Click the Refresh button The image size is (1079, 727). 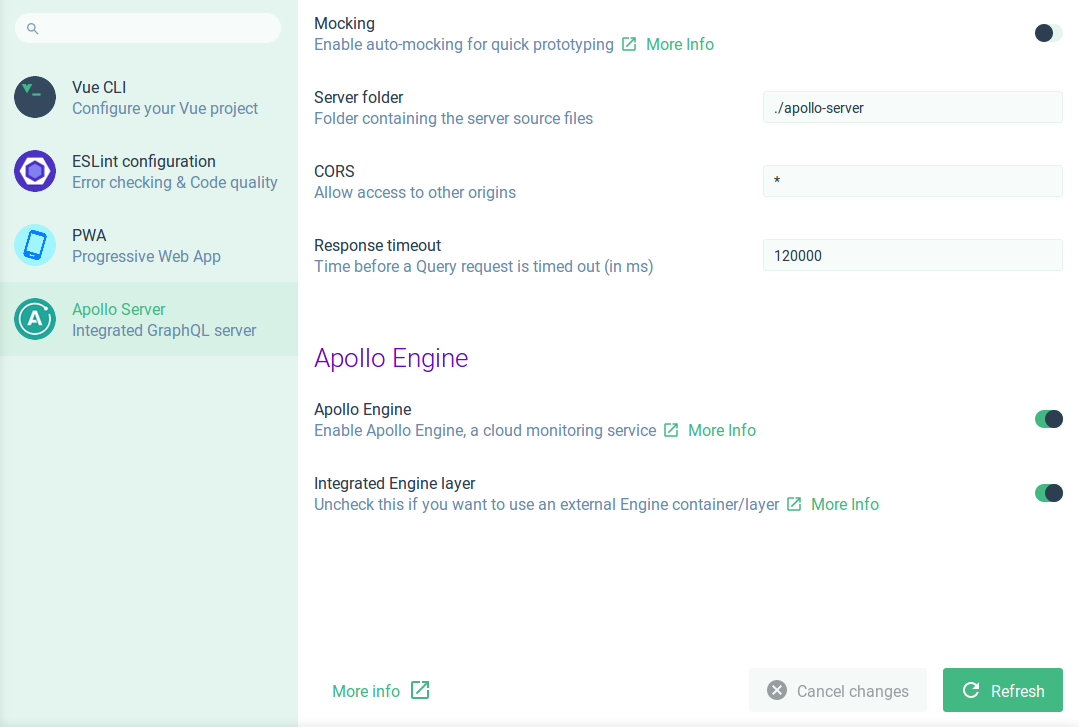coord(1003,690)
